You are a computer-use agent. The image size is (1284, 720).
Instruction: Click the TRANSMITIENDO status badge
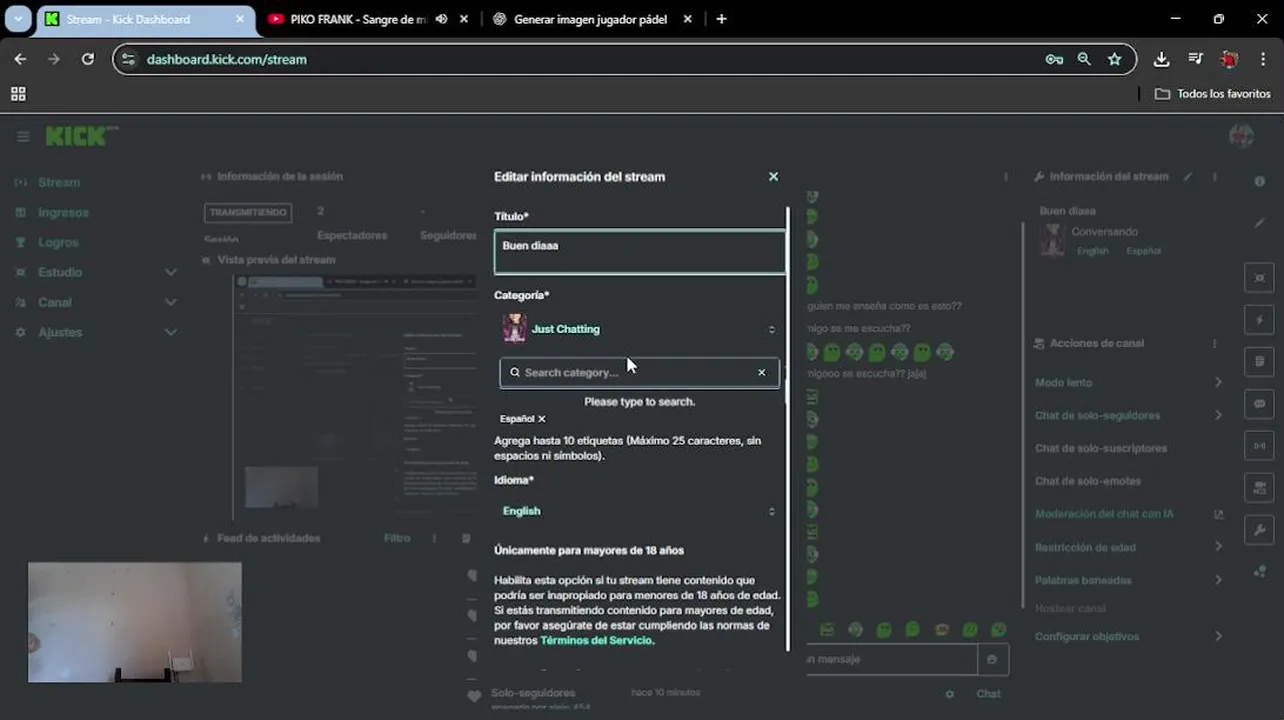(x=248, y=212)
